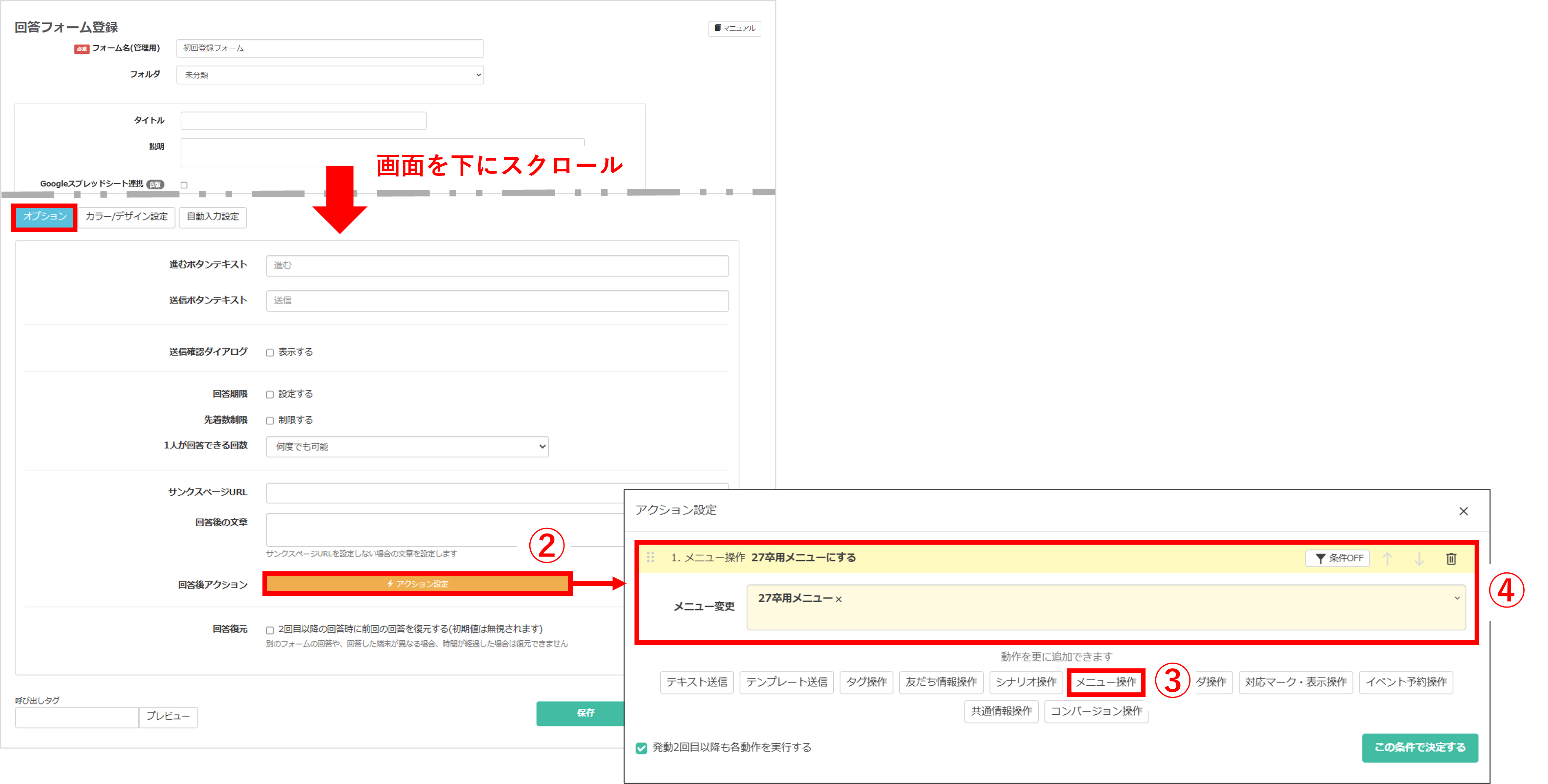1548x784 pixels.
Task: Move action 1 up with the up arrow
Action: 1387,558
